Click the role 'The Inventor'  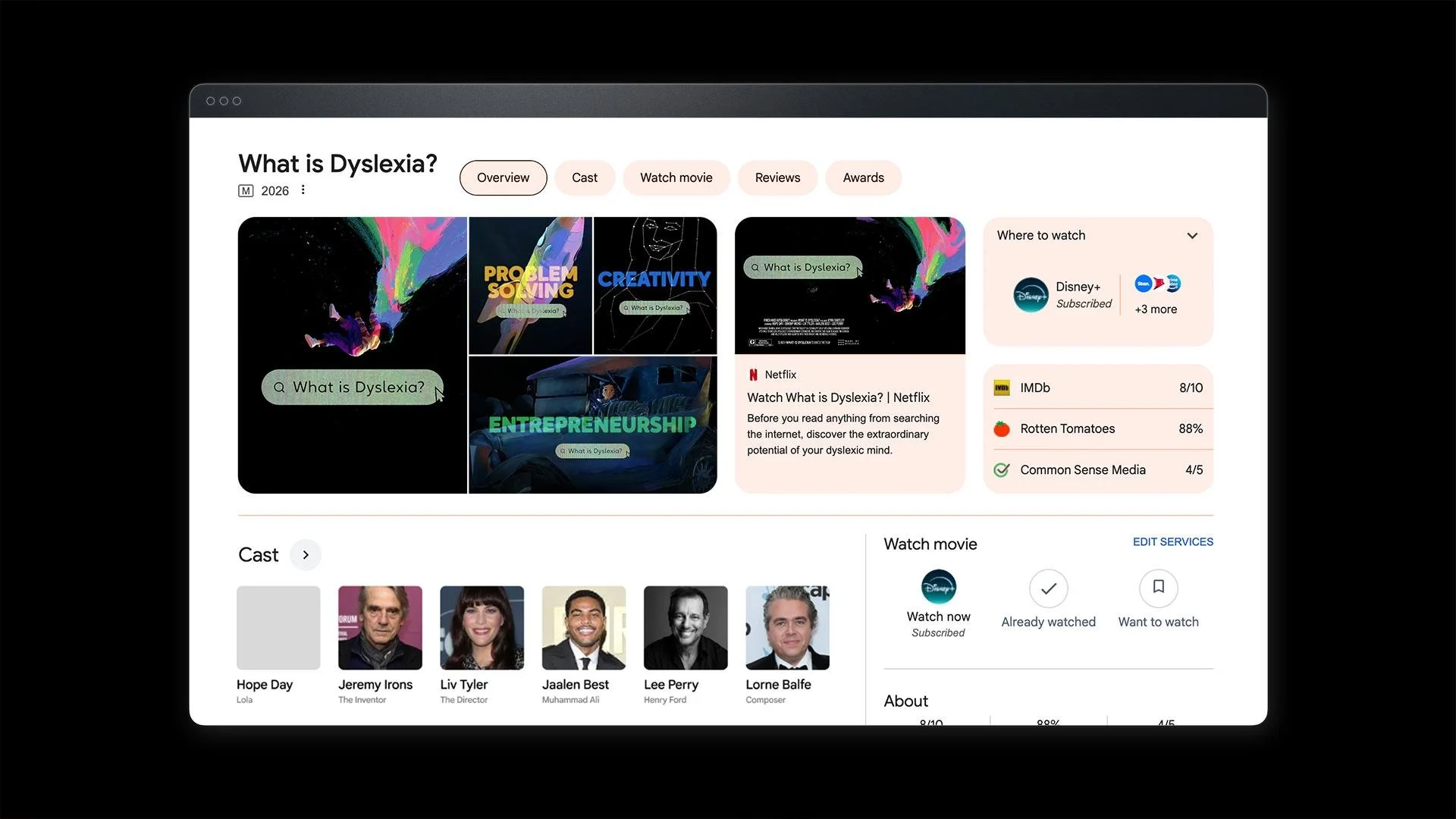[362, 700]
